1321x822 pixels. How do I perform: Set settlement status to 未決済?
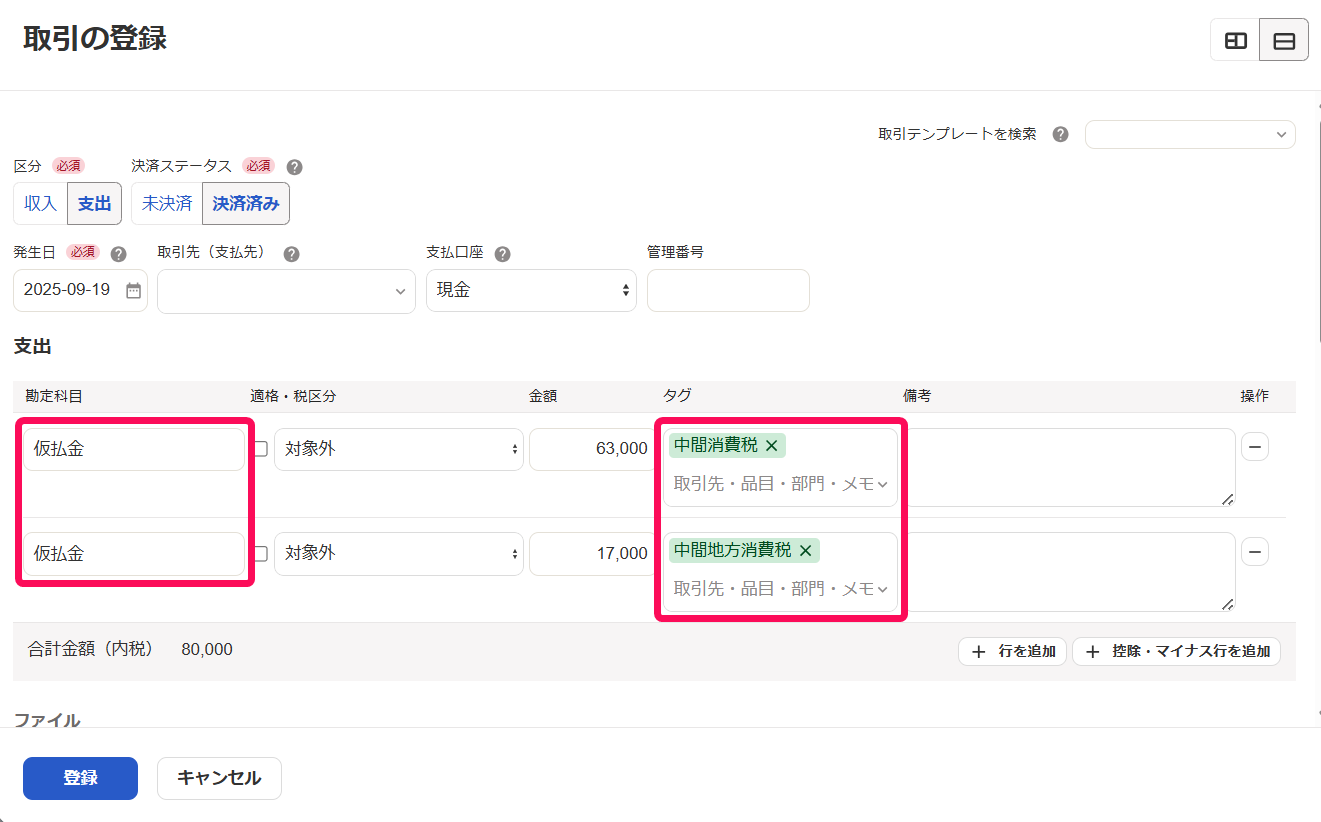coord(167,203)
